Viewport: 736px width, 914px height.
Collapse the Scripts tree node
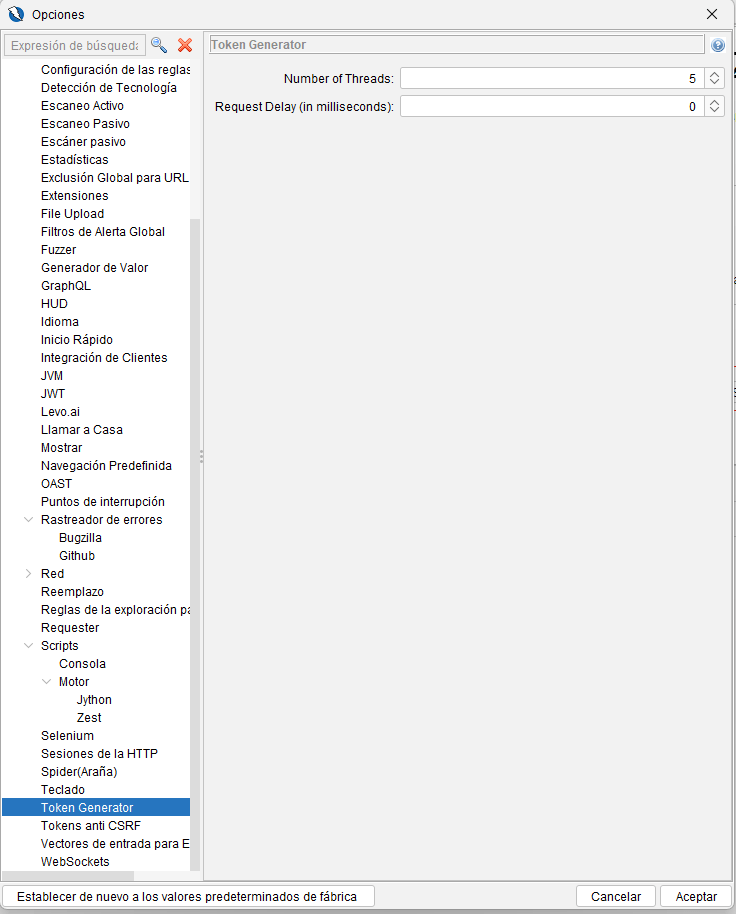29,646
